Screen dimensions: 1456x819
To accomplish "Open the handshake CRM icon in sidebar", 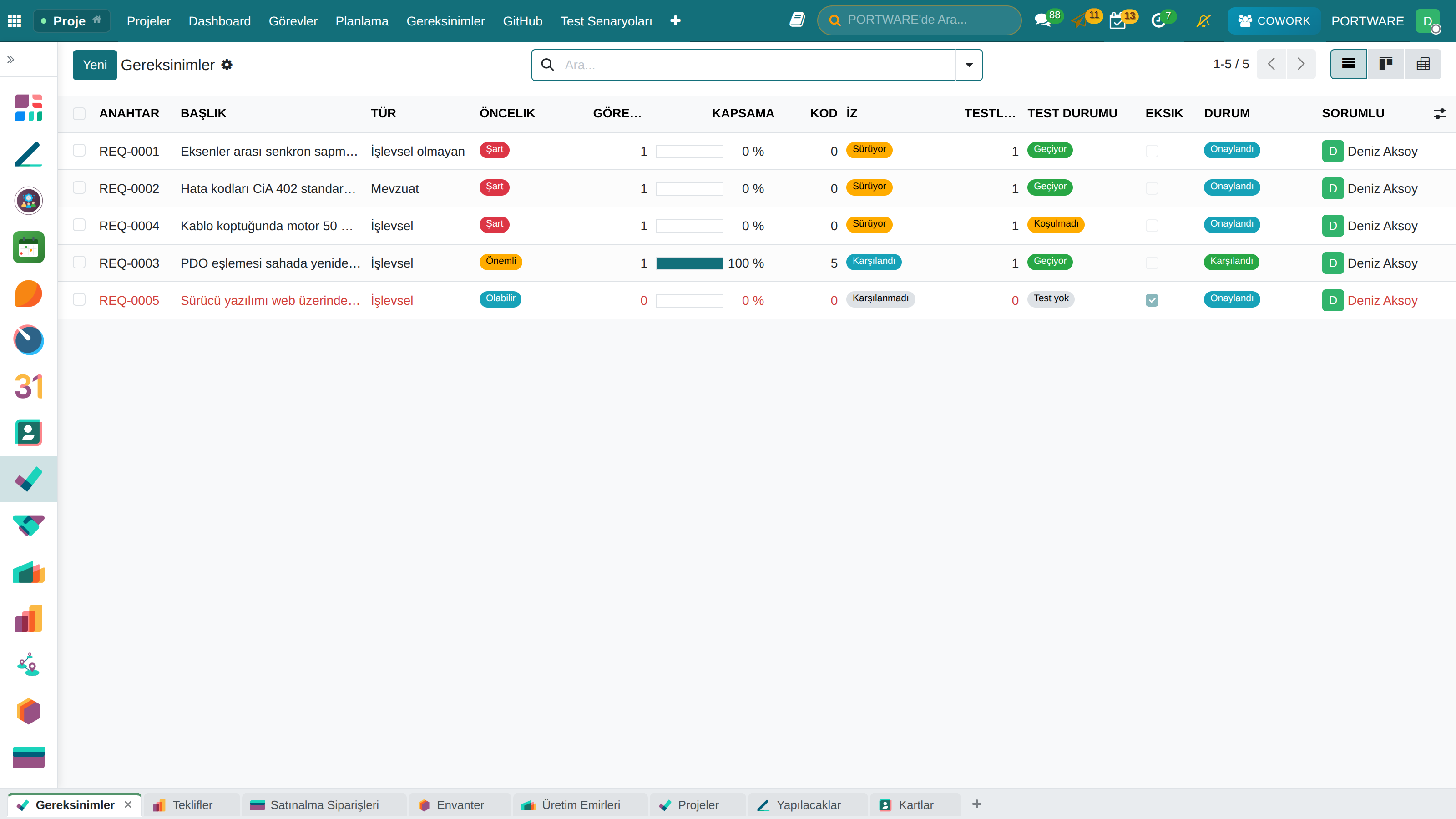I will (x=28, y=526).
